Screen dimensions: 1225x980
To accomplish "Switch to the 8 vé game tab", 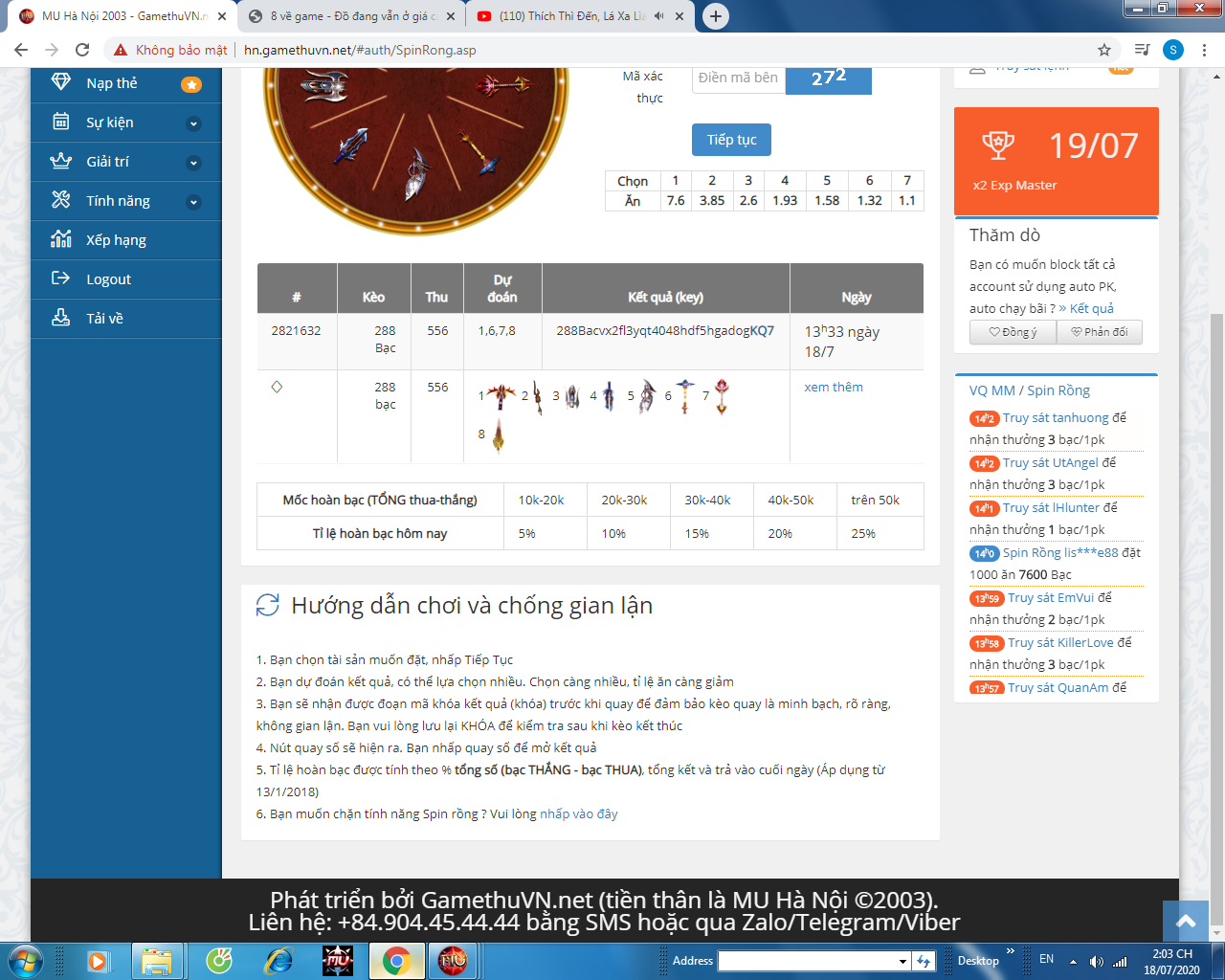I will coord(350,16).
